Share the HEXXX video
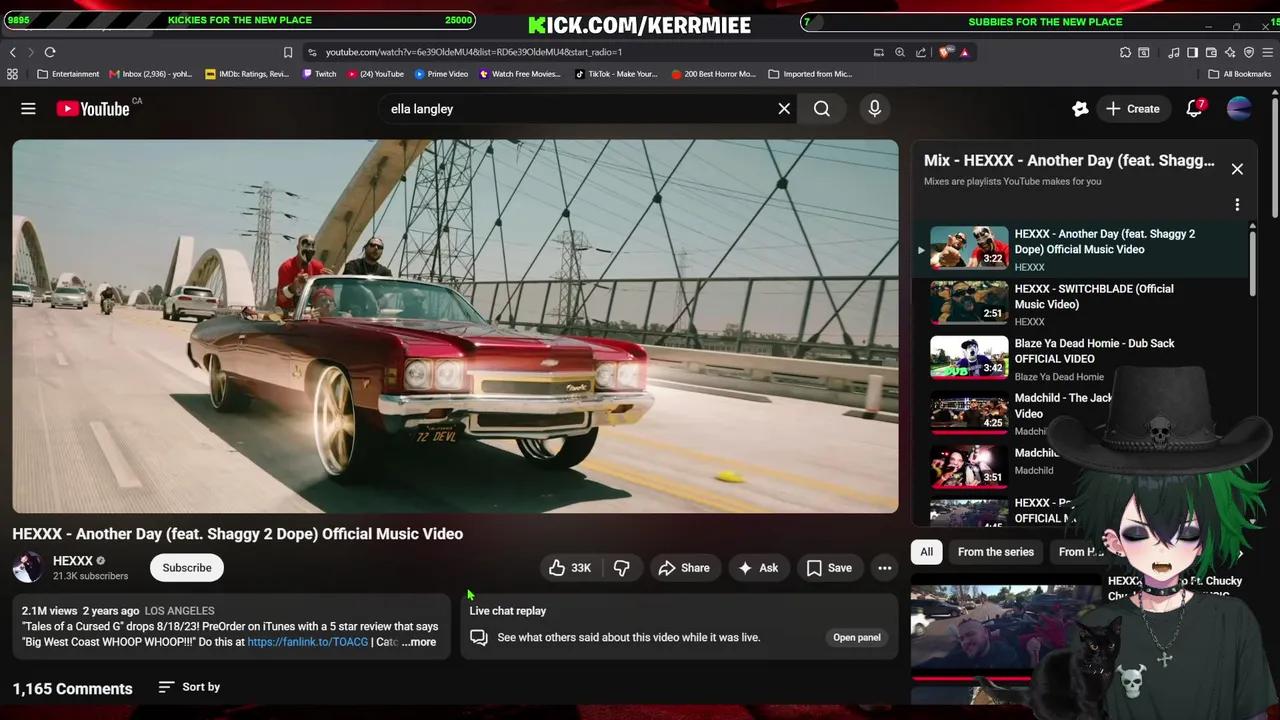This screenshot has width=1280, height=720. click(x=684, y=568)
